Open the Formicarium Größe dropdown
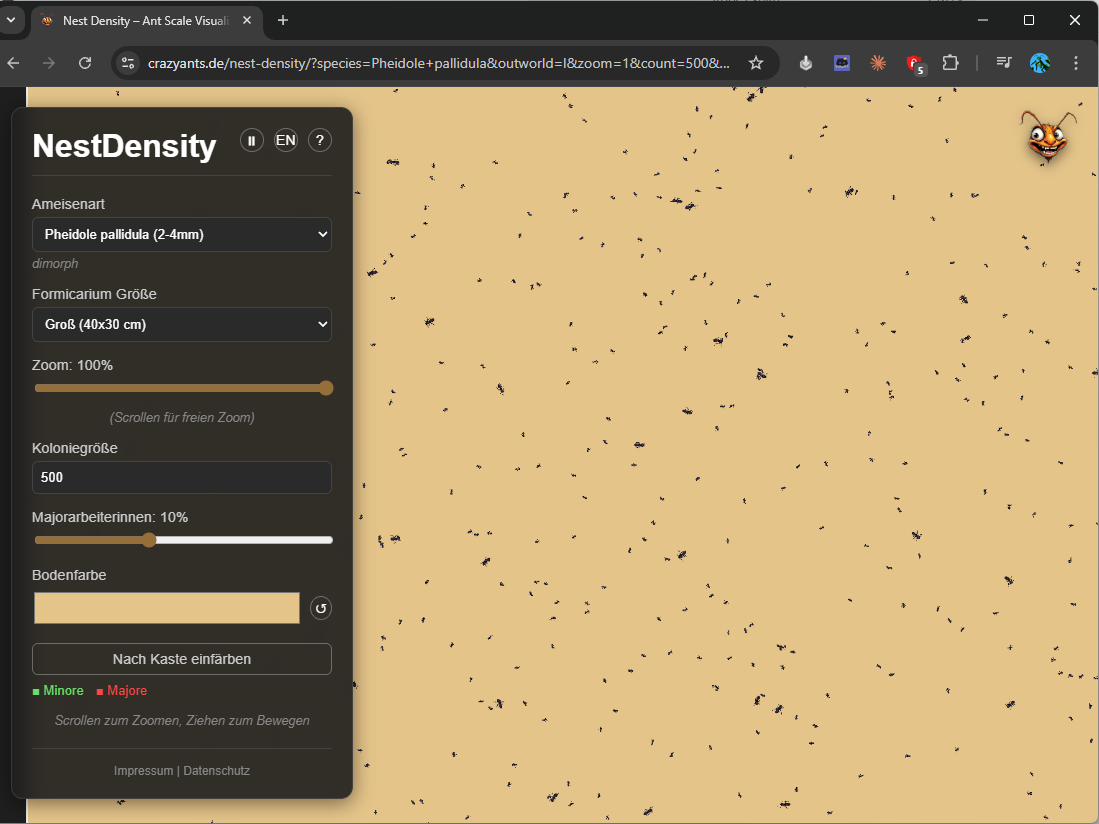The height and width of the screenshot is (824, 1099). tap(181, 324)
